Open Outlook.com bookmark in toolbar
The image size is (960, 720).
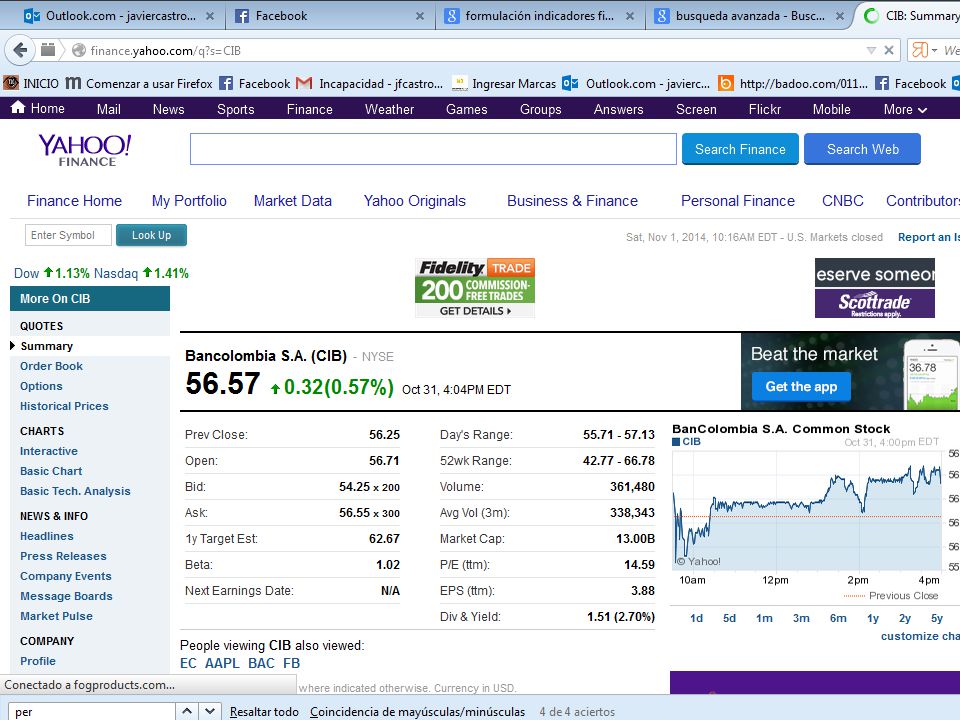tap(636, 83)
